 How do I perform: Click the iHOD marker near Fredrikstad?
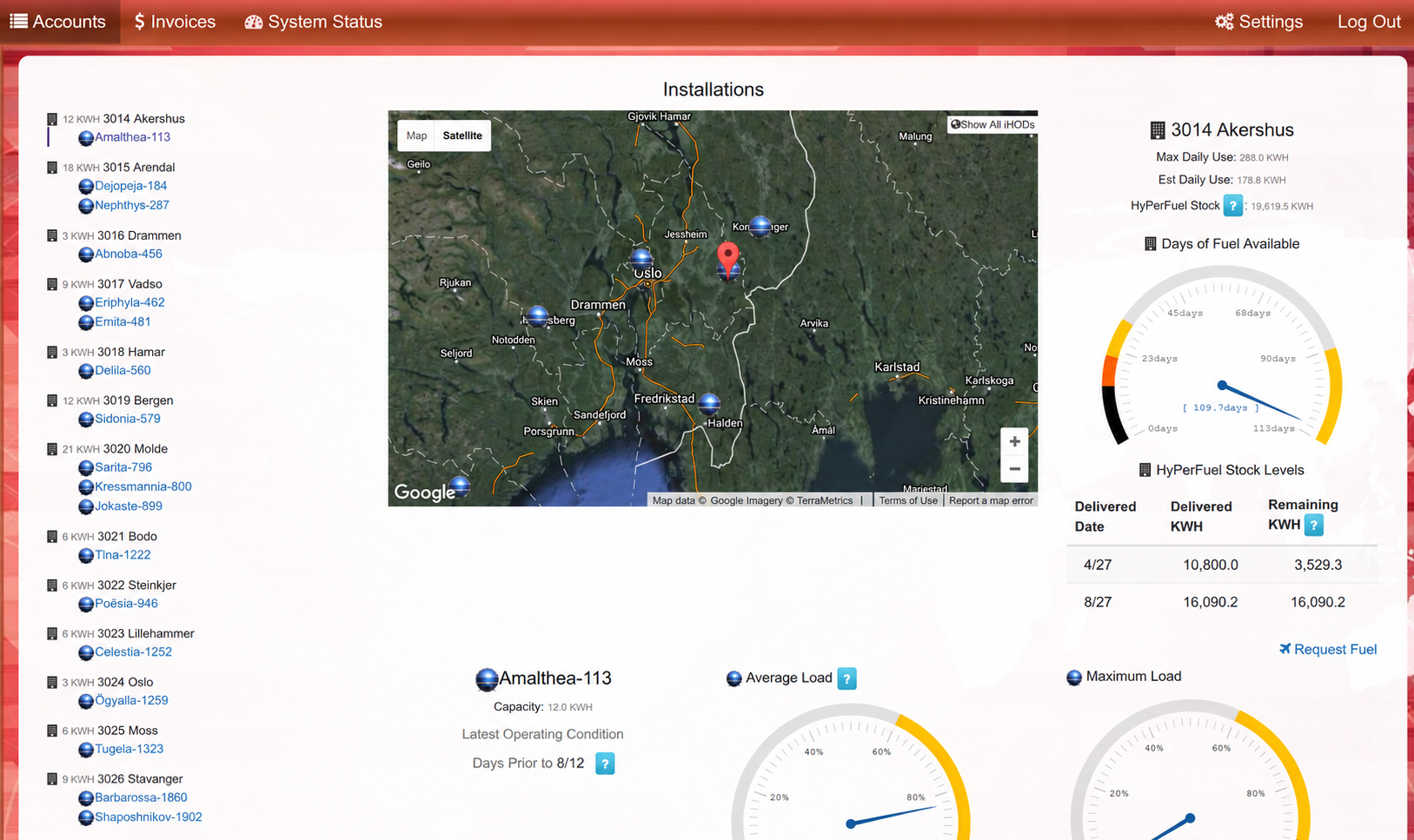[709, 403]
